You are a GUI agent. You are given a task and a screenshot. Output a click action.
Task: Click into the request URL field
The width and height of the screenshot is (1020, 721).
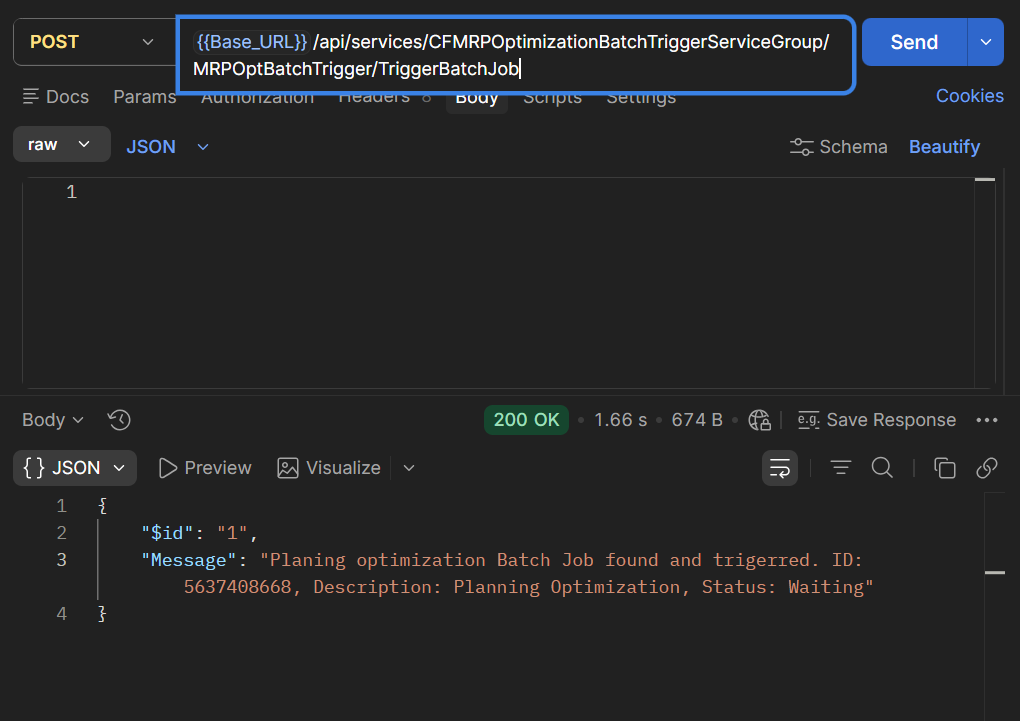pos(516,55)
